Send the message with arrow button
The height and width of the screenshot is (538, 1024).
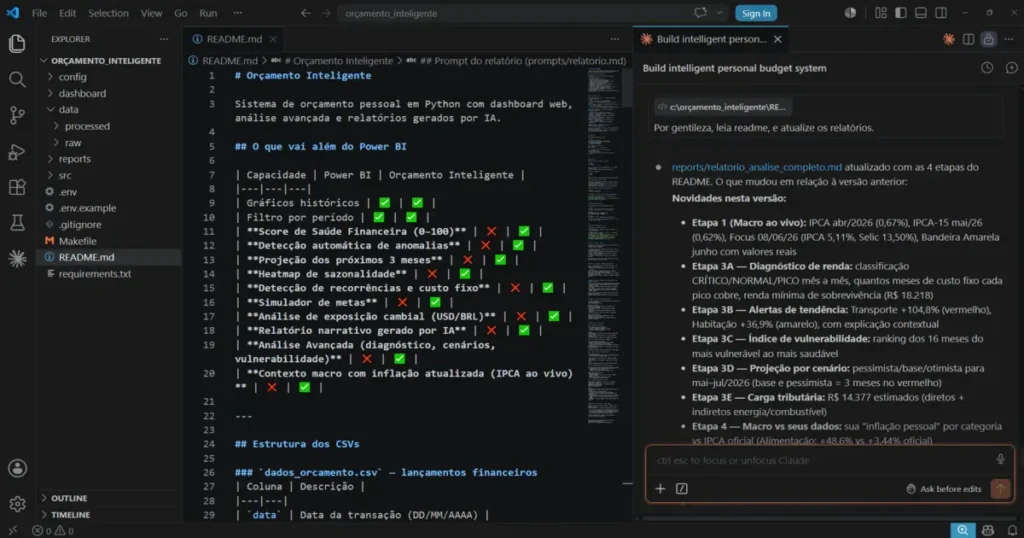1000,488
